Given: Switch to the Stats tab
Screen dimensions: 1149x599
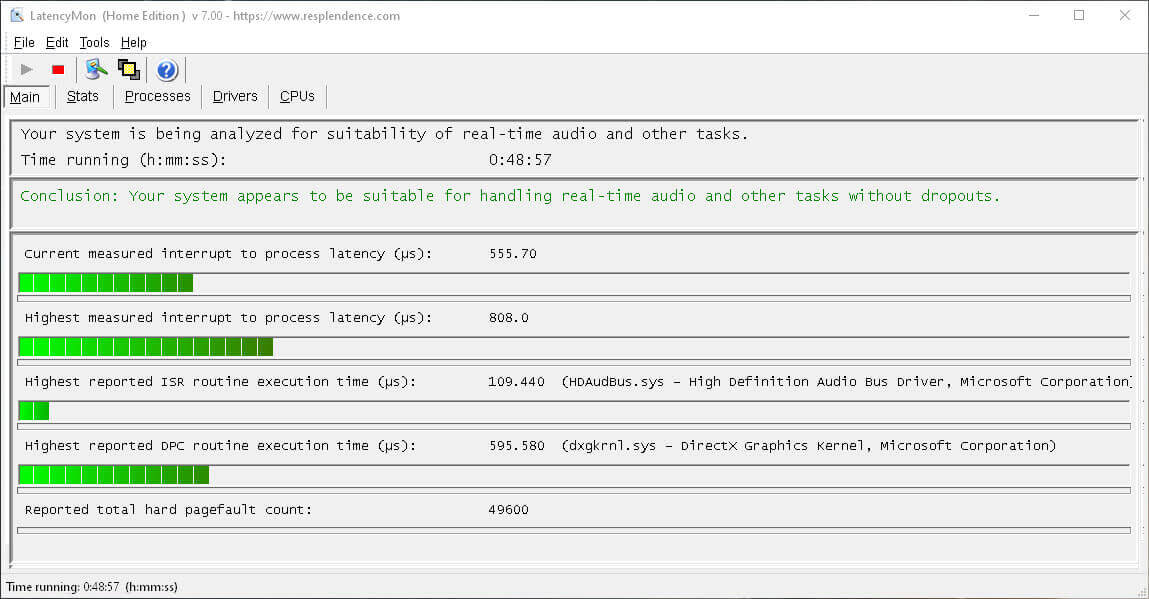Looking at the screenshot, I should (83, 96).
